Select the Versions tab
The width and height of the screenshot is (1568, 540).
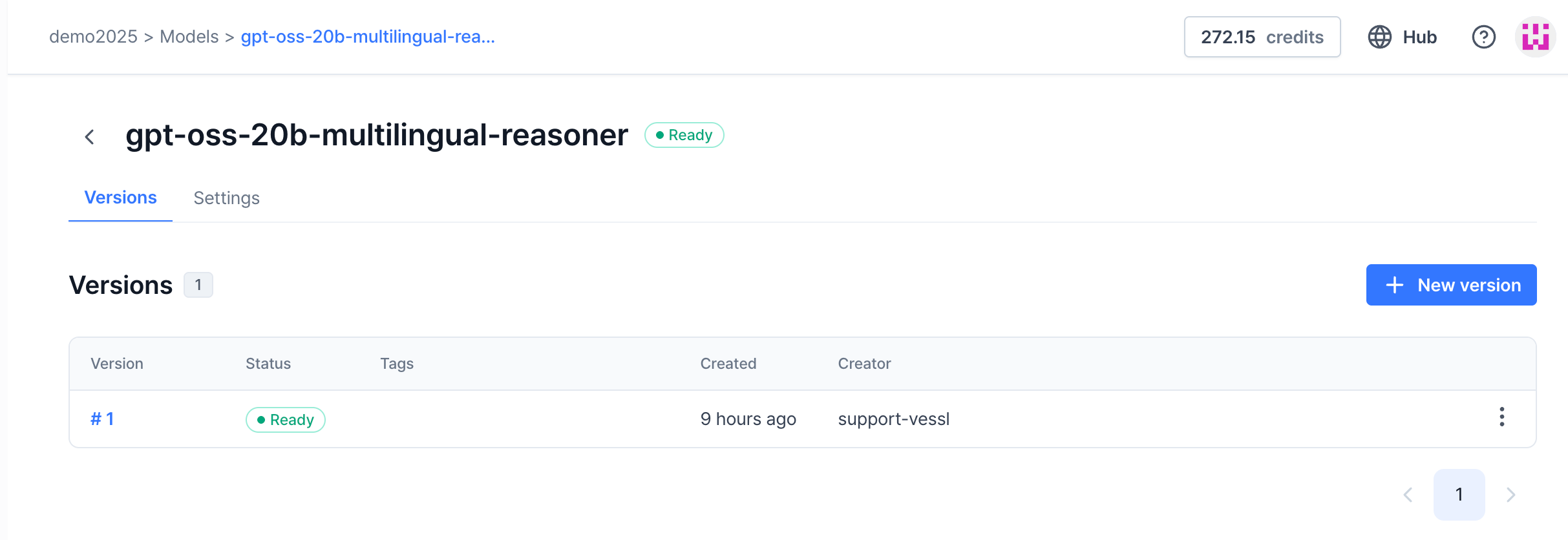(x=120, y=198)
